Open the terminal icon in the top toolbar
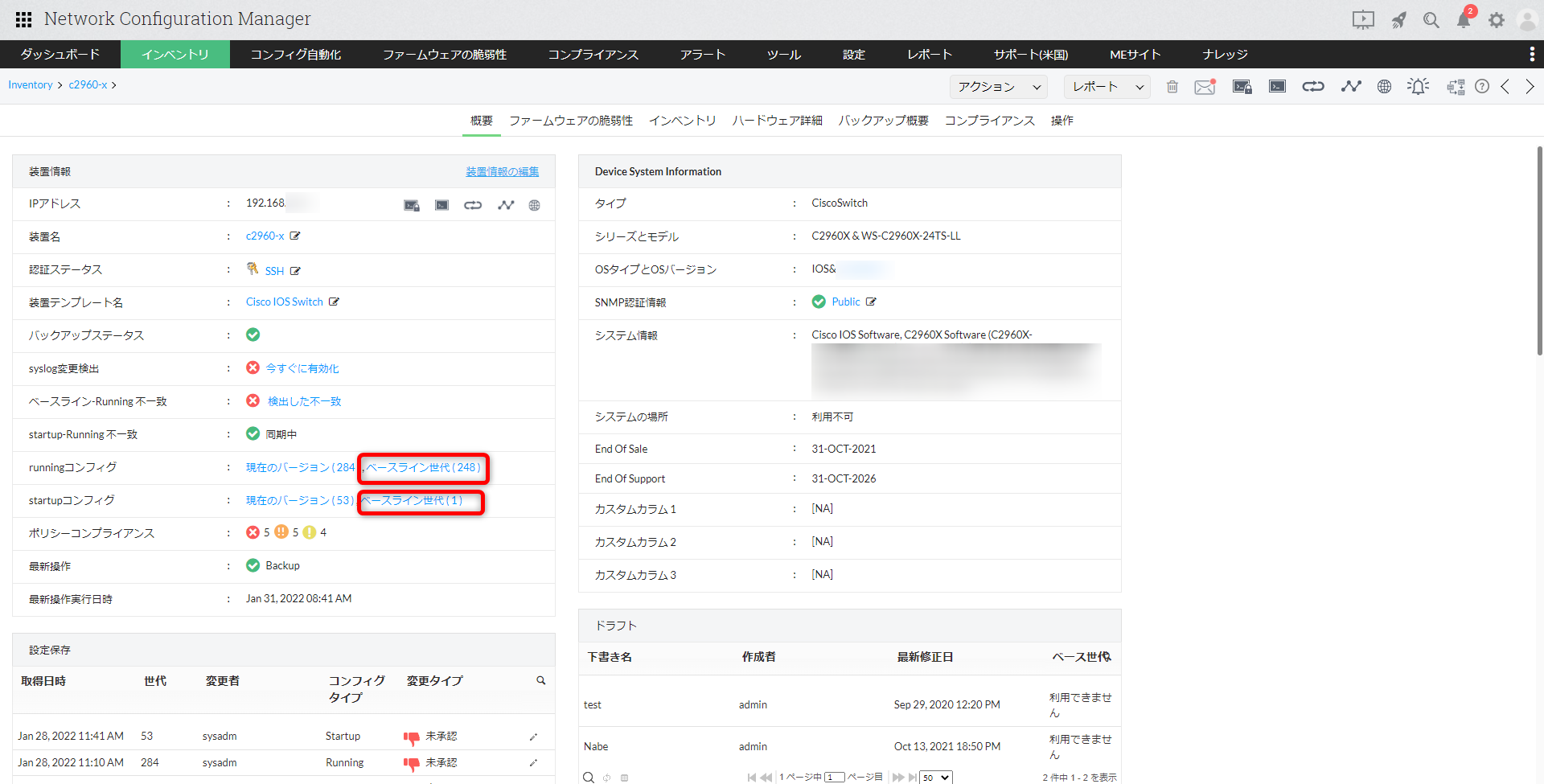This screenshot has width=1544, height=784. [x=1277, y=87]
